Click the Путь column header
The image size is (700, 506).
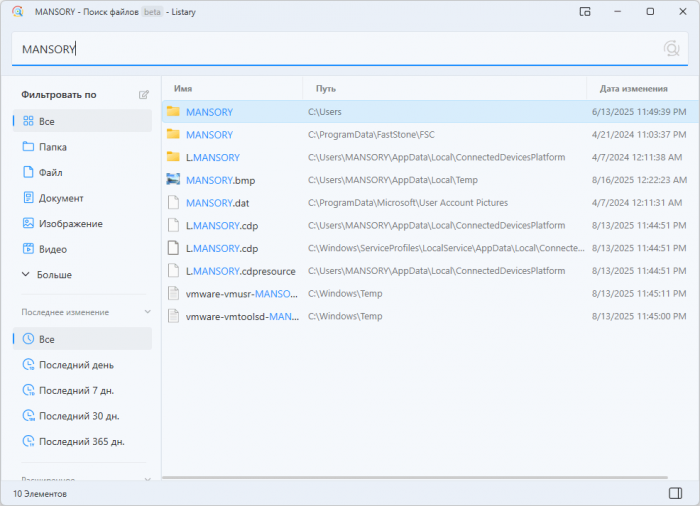pos(326,88)
